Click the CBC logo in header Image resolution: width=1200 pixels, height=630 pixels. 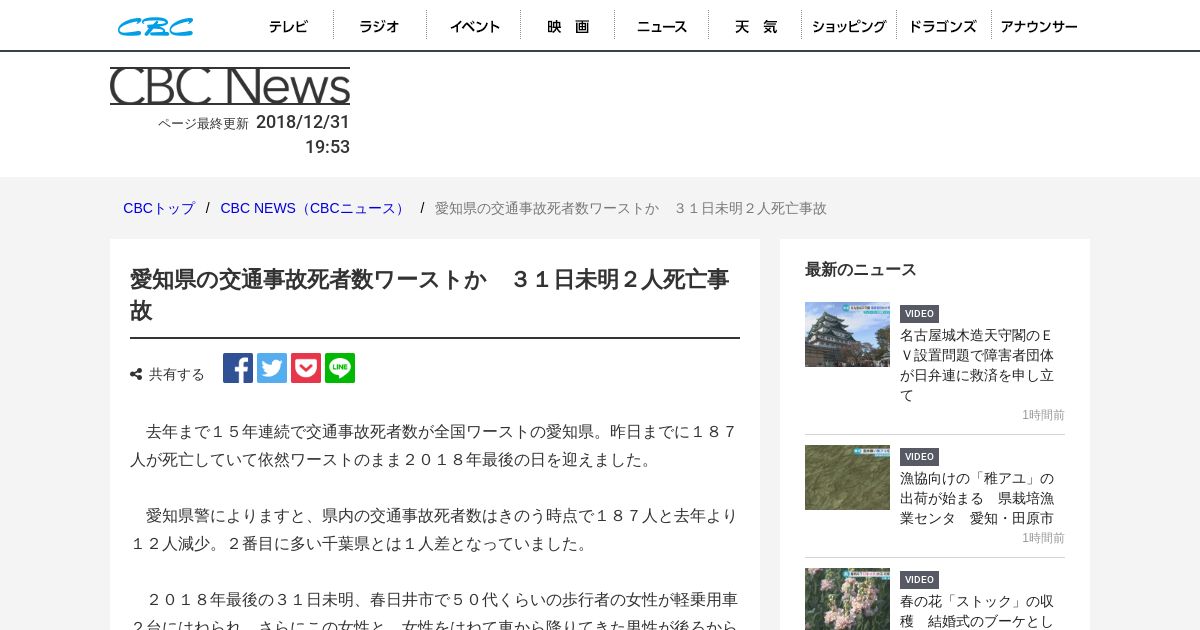(155, 27)
